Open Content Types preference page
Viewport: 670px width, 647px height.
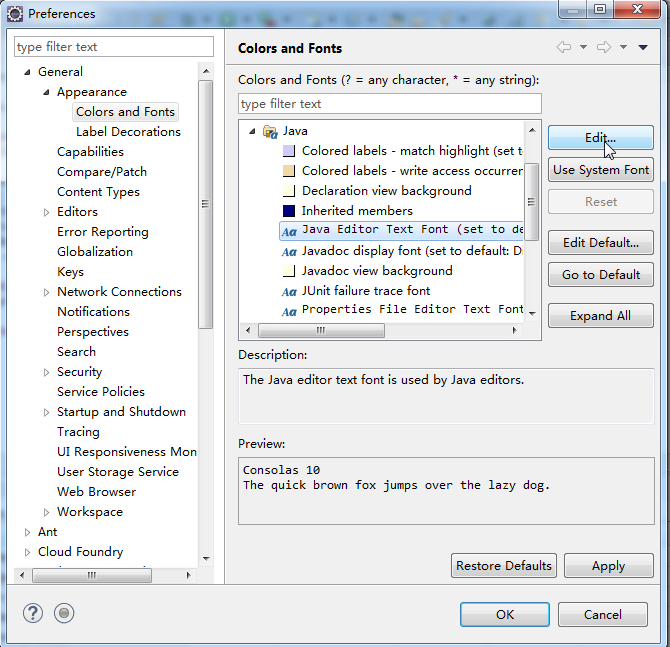(x=98, y=192)
